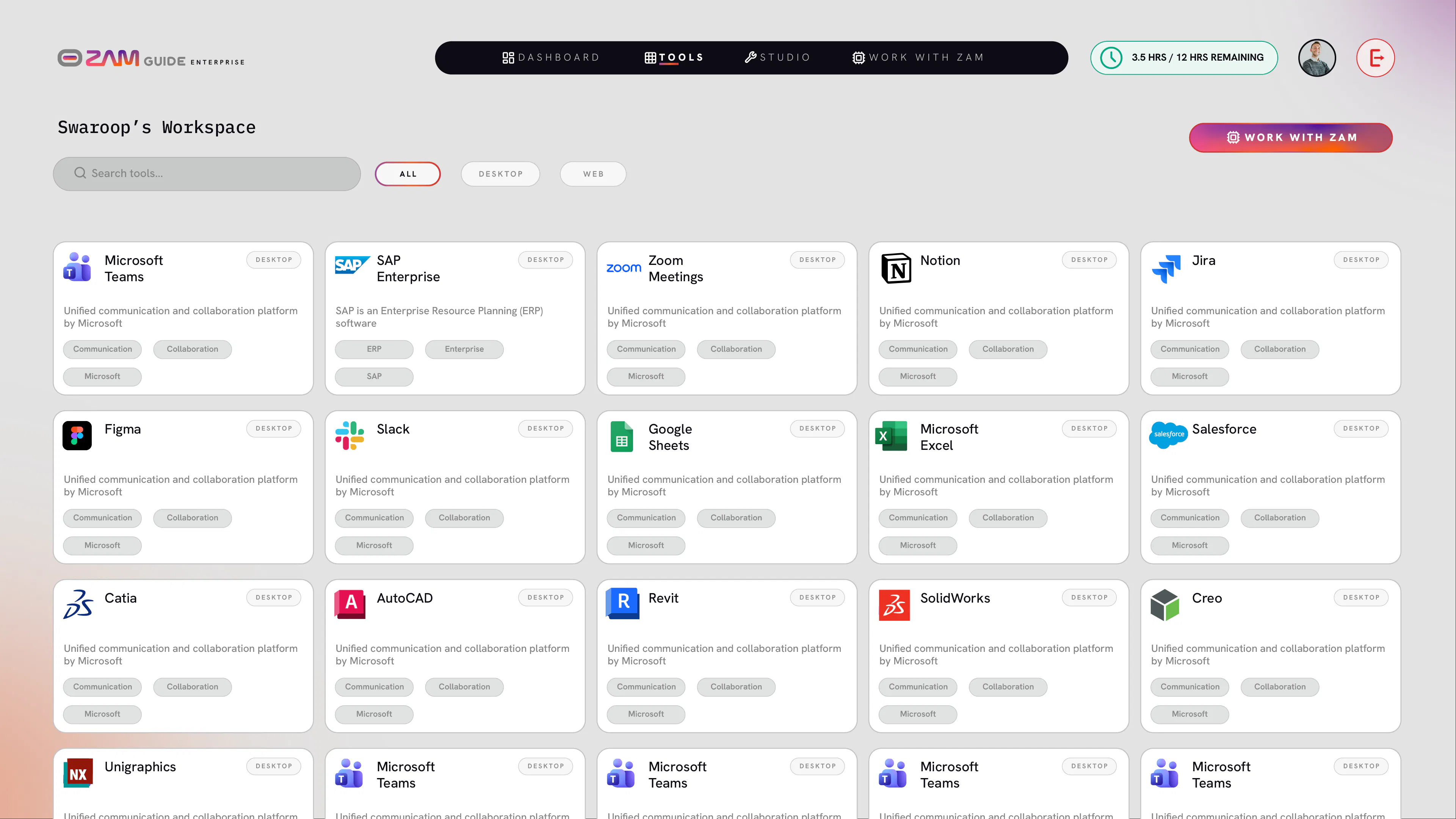Click the gradient Work With ZAM button

tap(1291, 137)
